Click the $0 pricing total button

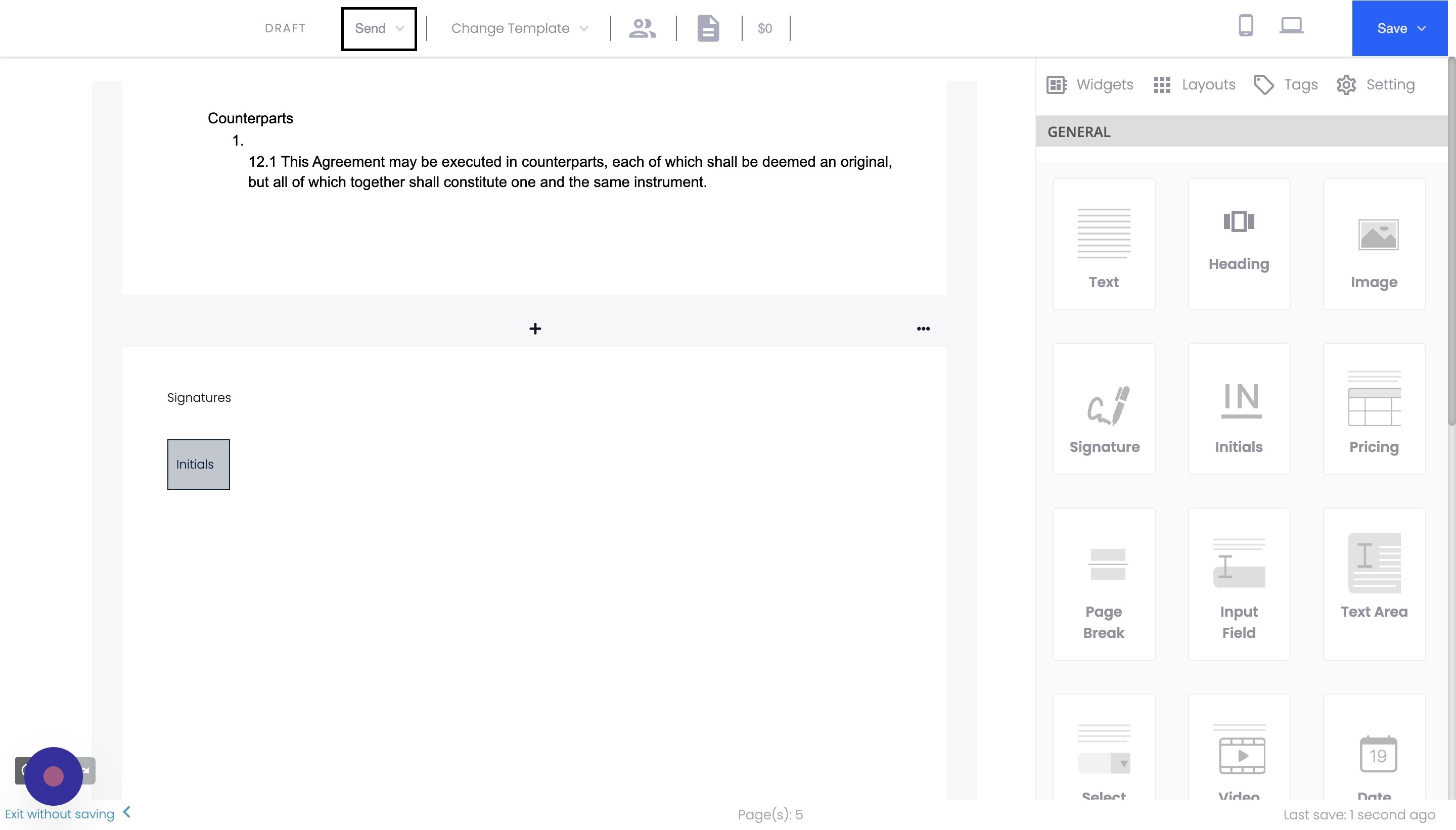764,28
